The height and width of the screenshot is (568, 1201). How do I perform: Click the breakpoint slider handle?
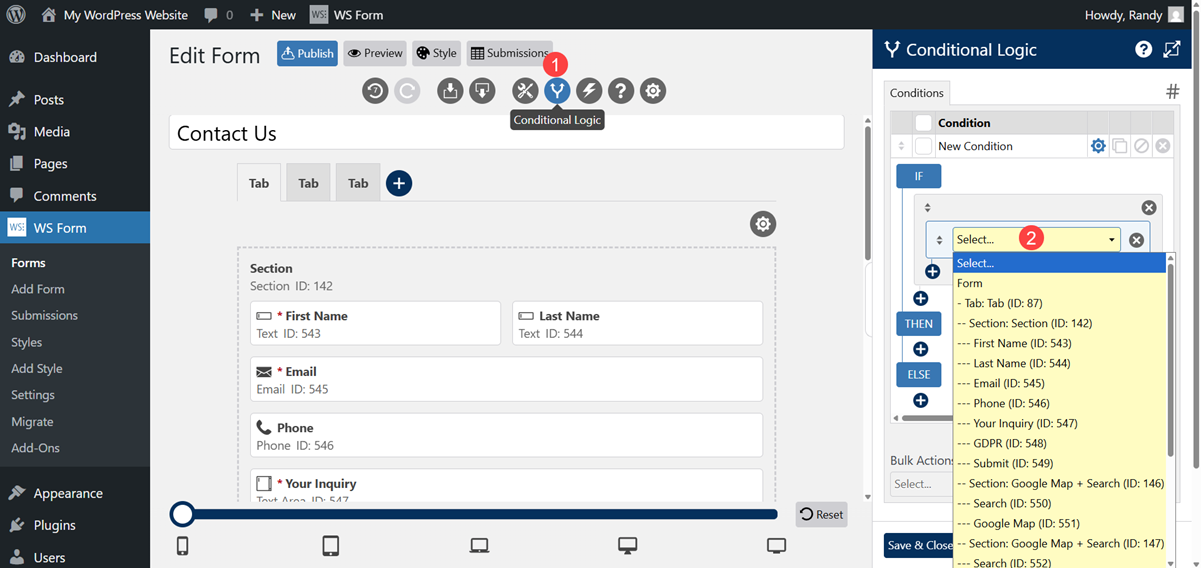[182, 514]
